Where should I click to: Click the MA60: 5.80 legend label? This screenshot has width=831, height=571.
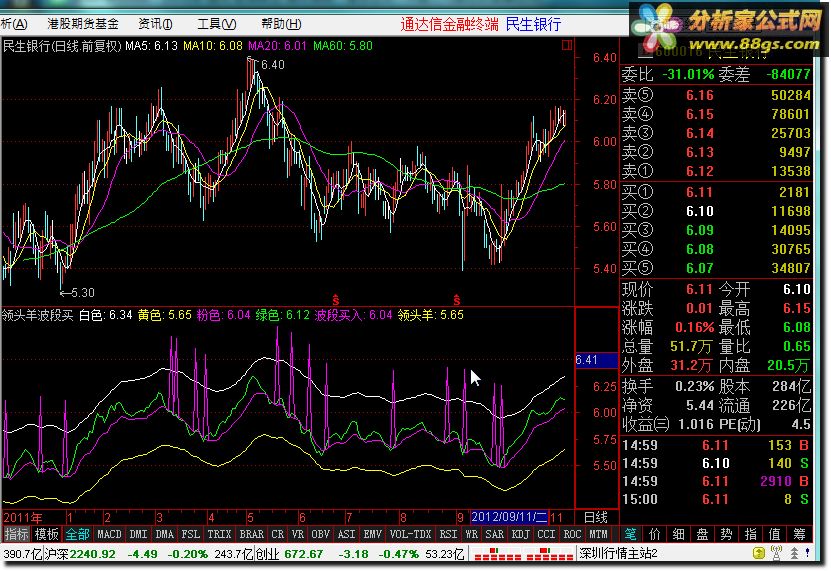click(x=342, y=46)
